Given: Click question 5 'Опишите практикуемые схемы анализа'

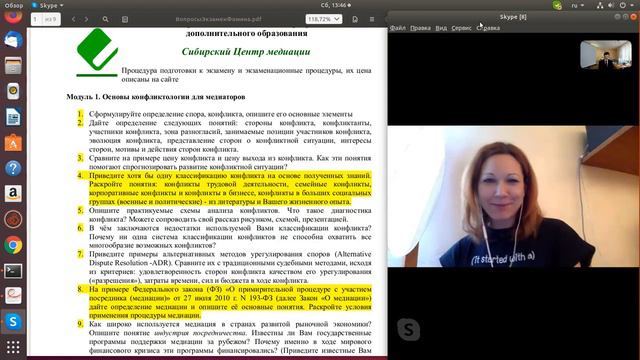Looking at the screenshot, I should (230, 215).
